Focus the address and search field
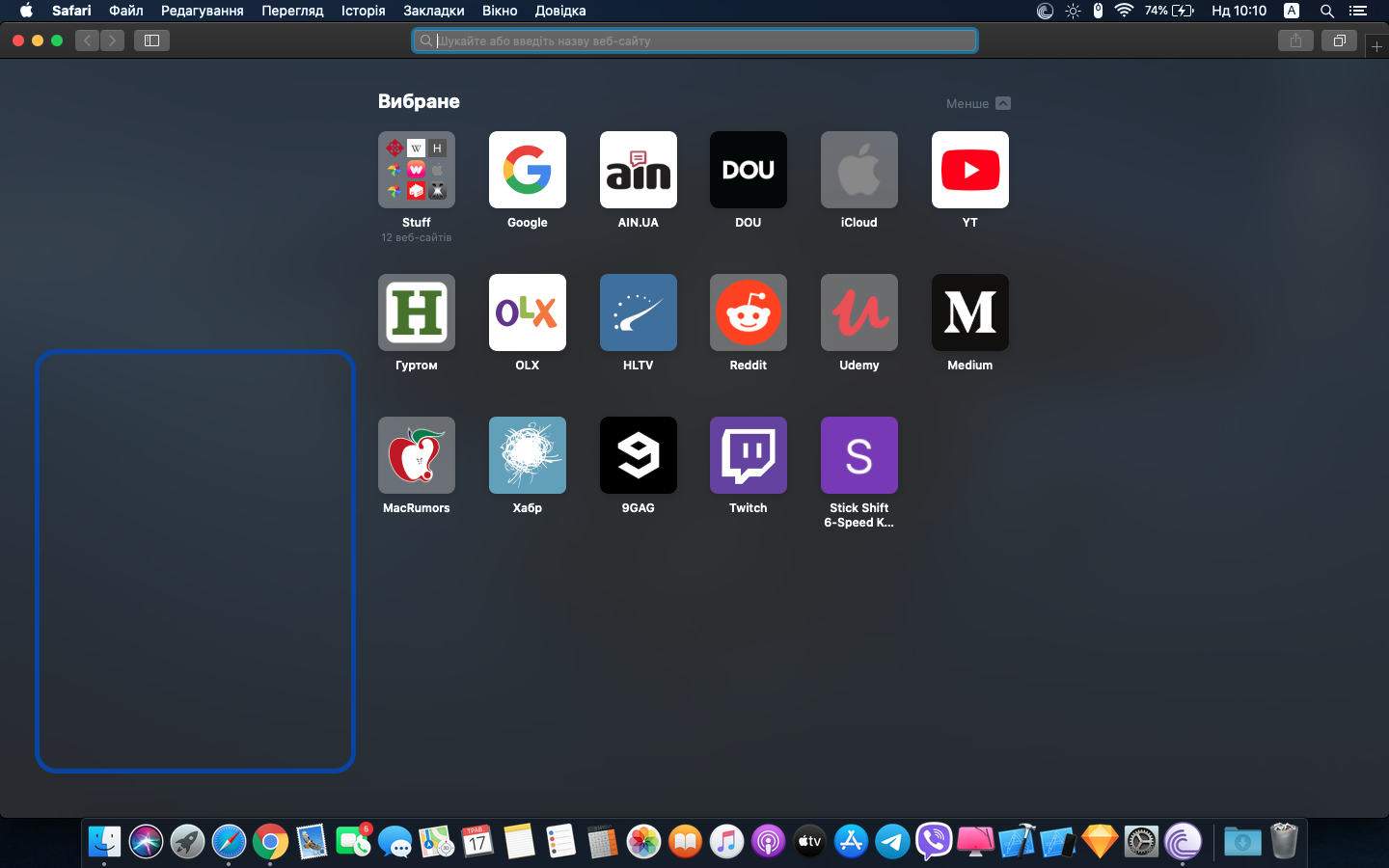 pyautogui.click(x=694, y=41)
